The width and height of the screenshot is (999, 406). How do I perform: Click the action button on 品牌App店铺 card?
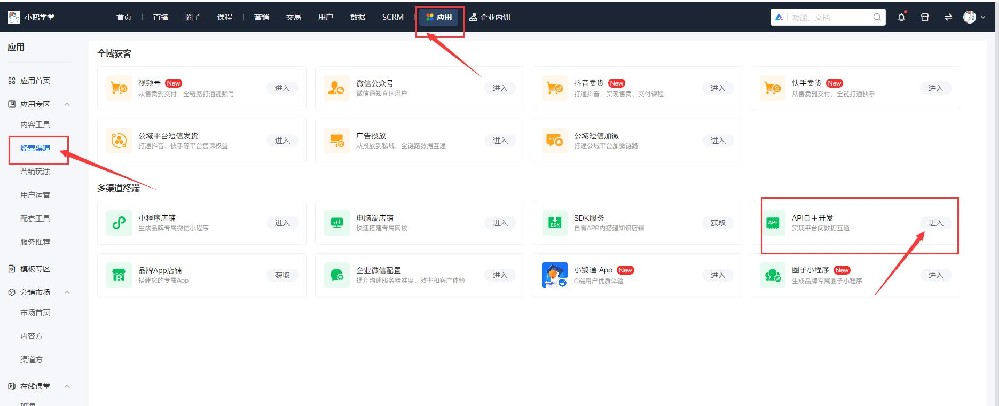tap(282, 275)
